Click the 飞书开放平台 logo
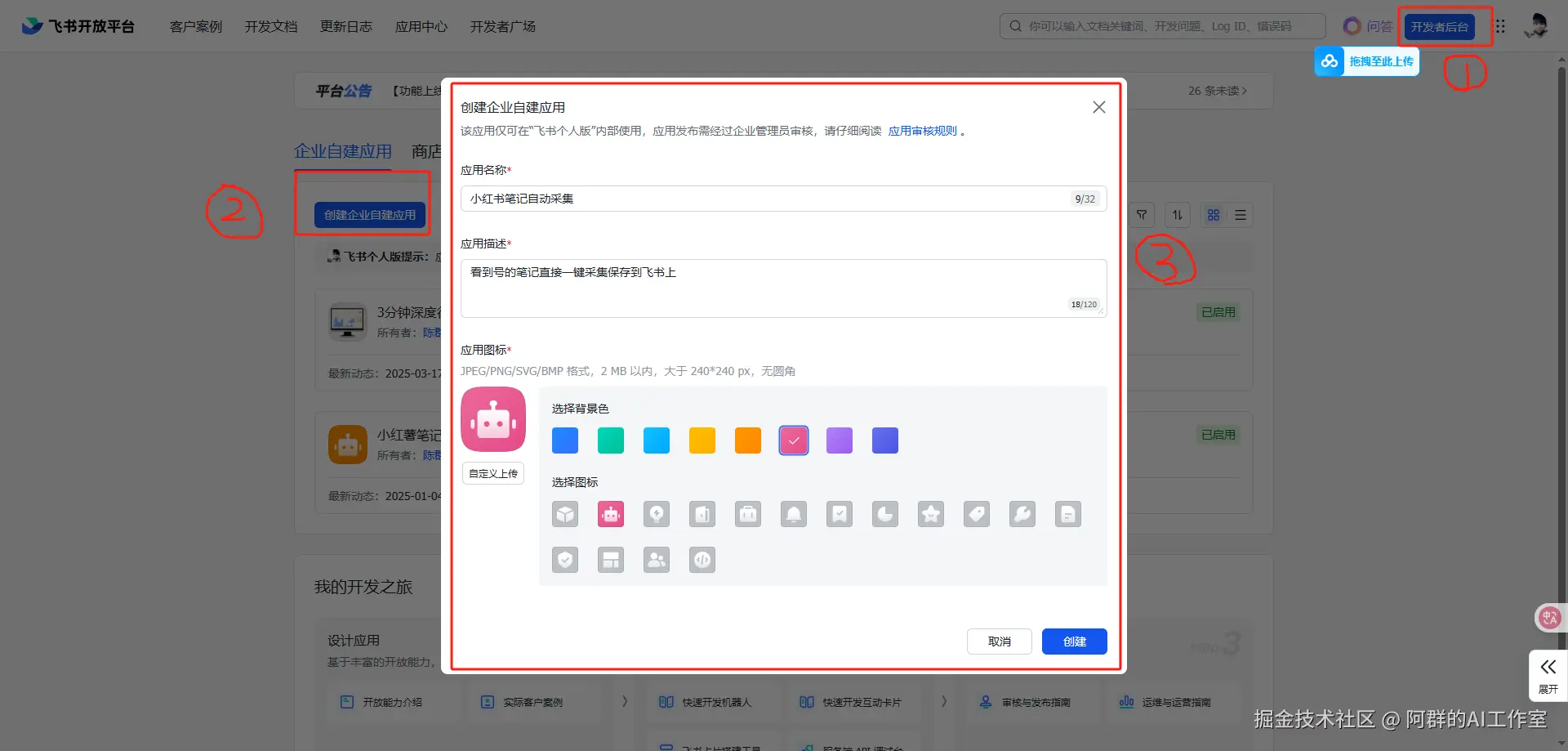 point(78,26)
